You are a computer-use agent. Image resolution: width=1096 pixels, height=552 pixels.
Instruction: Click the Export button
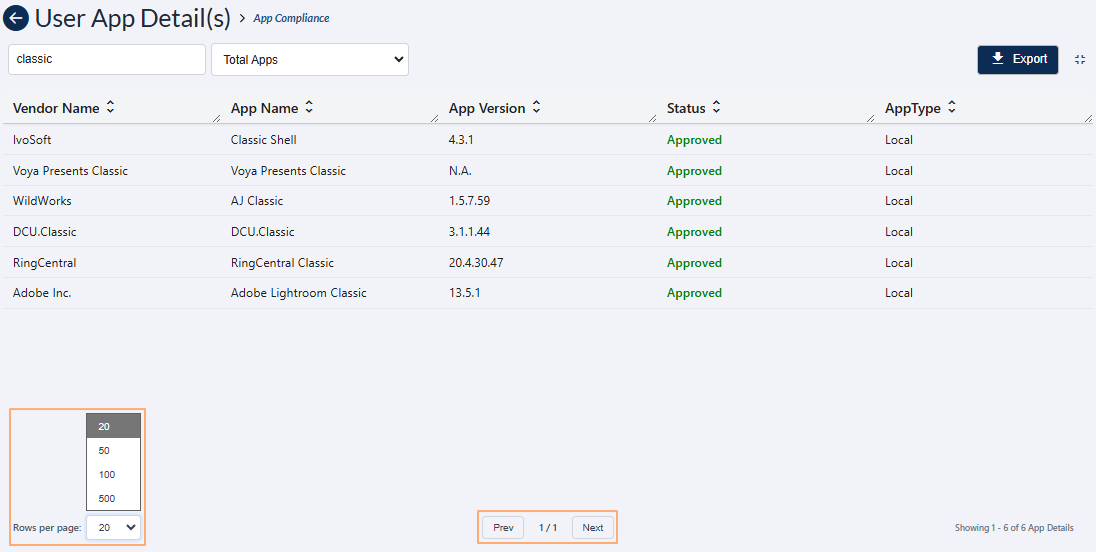[x=1018, y=59]
